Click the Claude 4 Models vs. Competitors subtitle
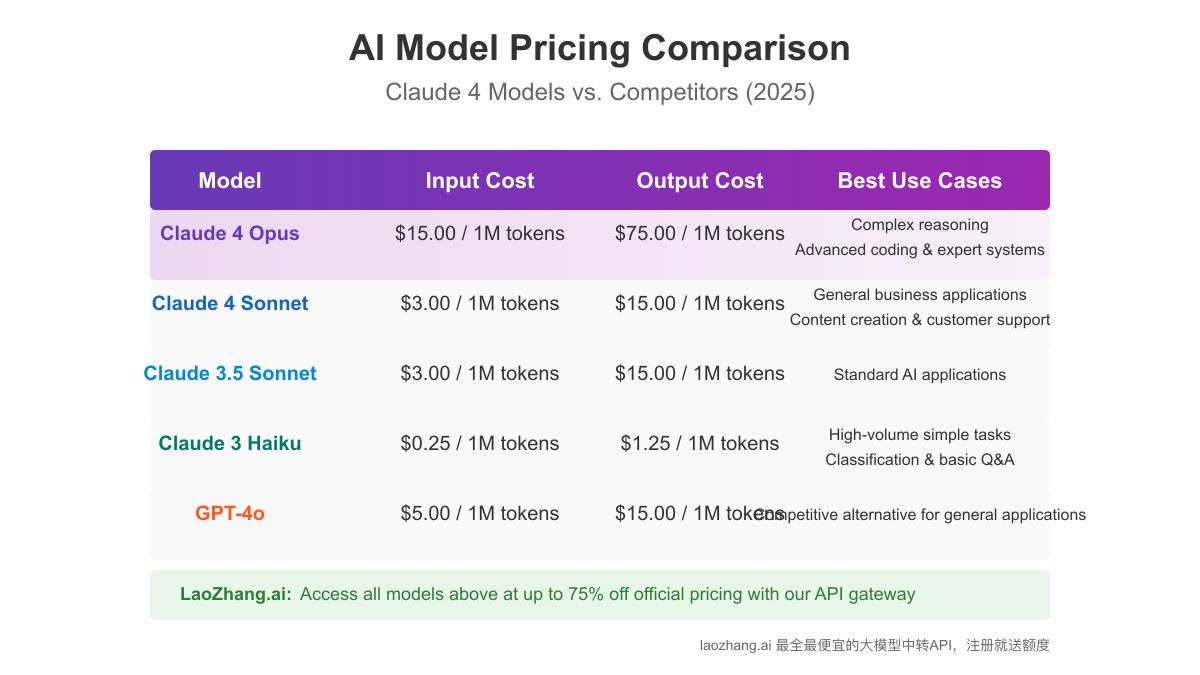1200x675 pixels. coord(600,93)
